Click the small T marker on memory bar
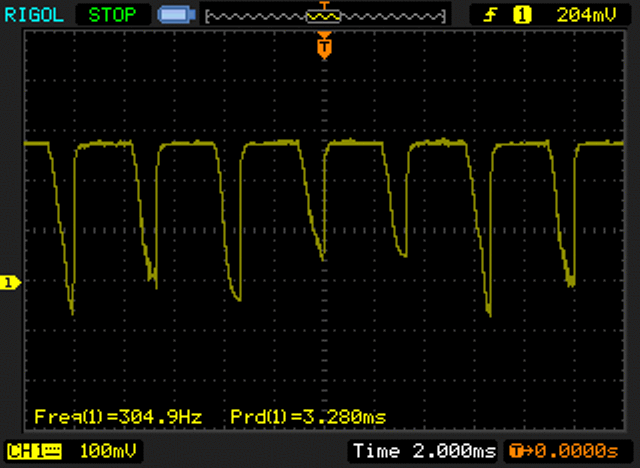This screenshot has height=468, width=640. click(324, 6)
